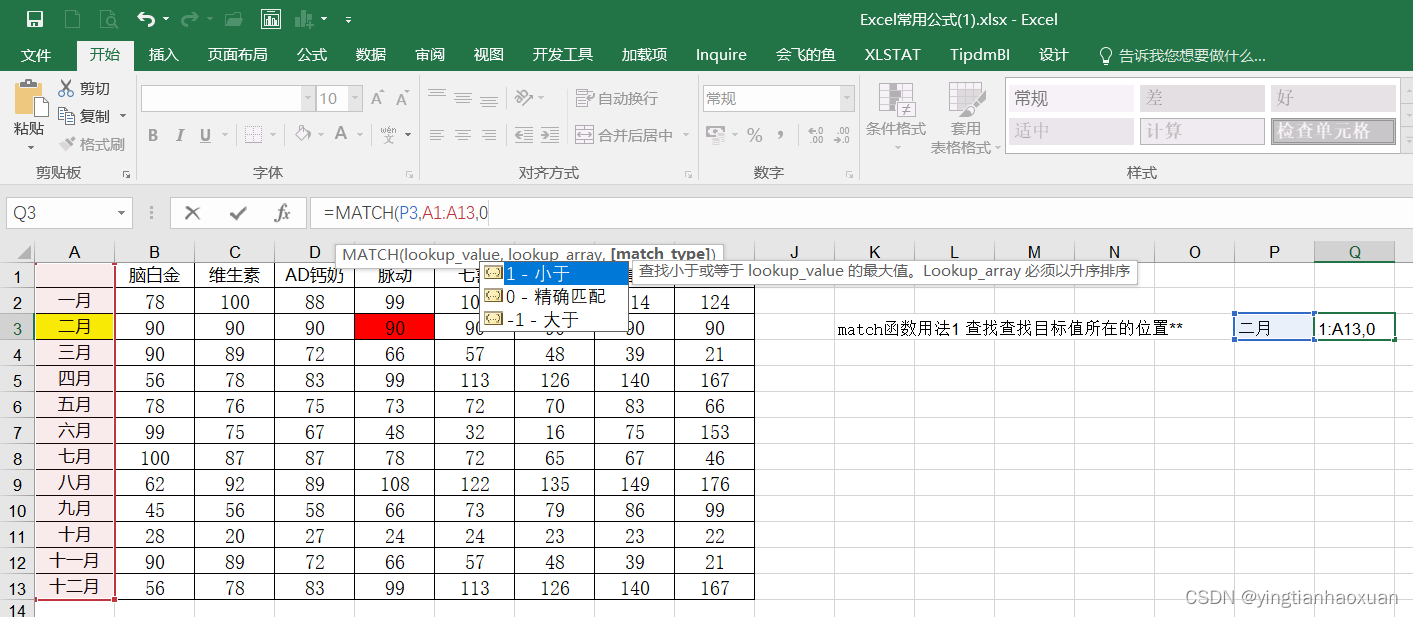Open Conditional Formatting (条件格式)
This screenshot has width=1413, height=617.
tap(896, 117)
